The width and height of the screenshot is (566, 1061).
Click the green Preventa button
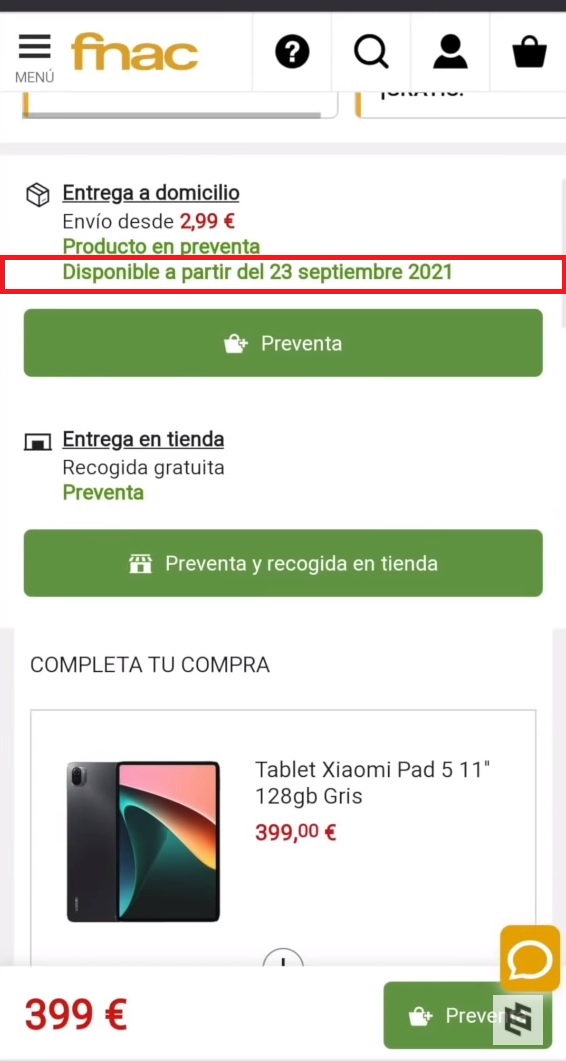pyautogui.click(x=283, y=343)
